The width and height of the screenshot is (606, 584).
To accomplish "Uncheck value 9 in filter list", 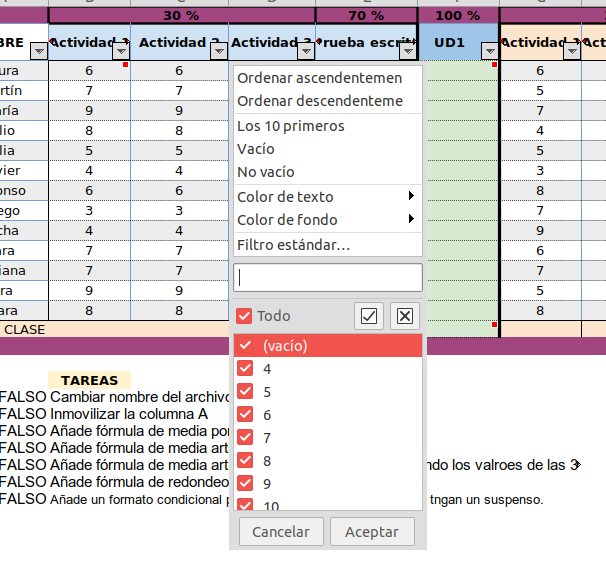I will click(x=245, y=483).
